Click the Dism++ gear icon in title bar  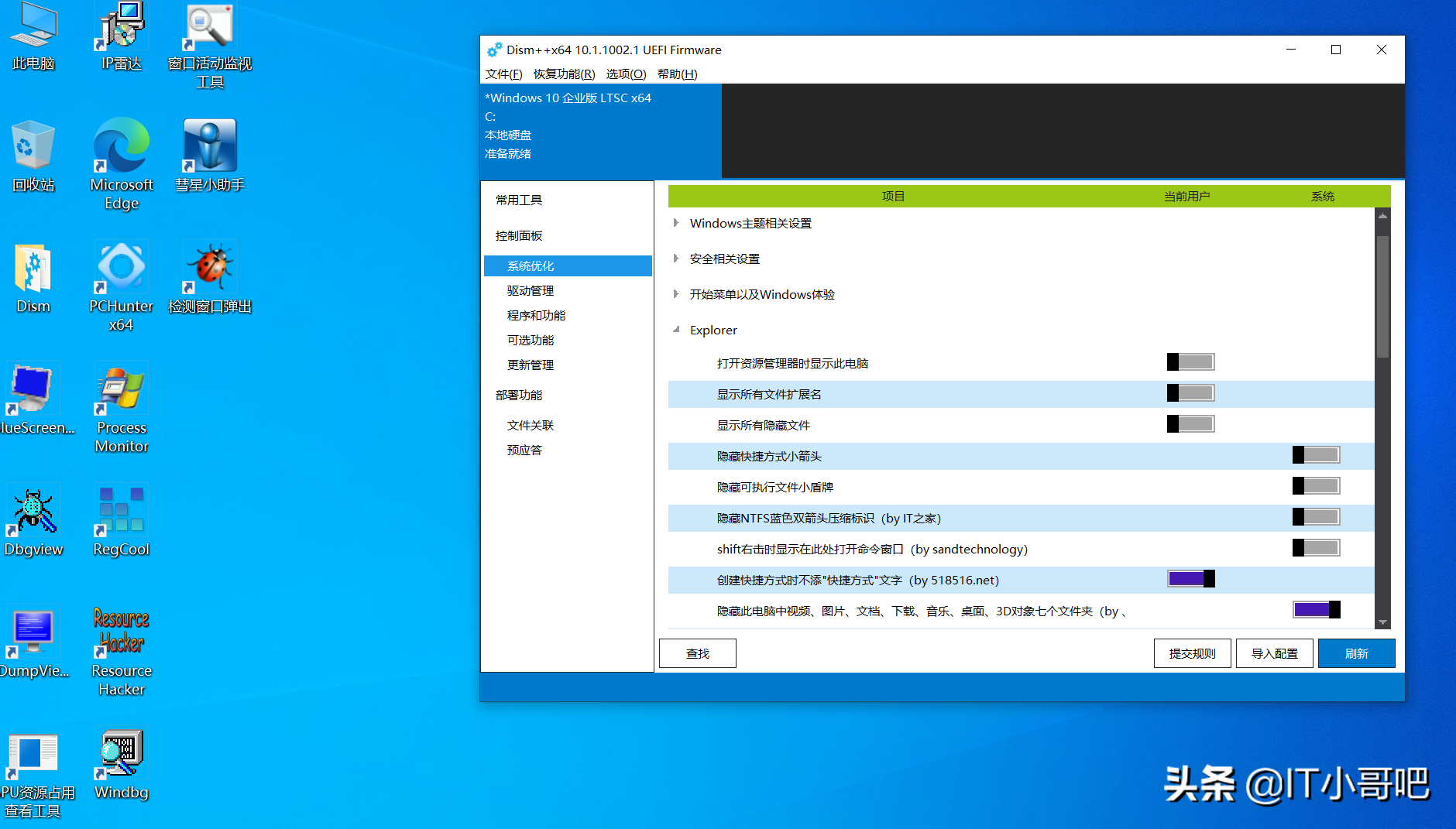coord(494,50)
